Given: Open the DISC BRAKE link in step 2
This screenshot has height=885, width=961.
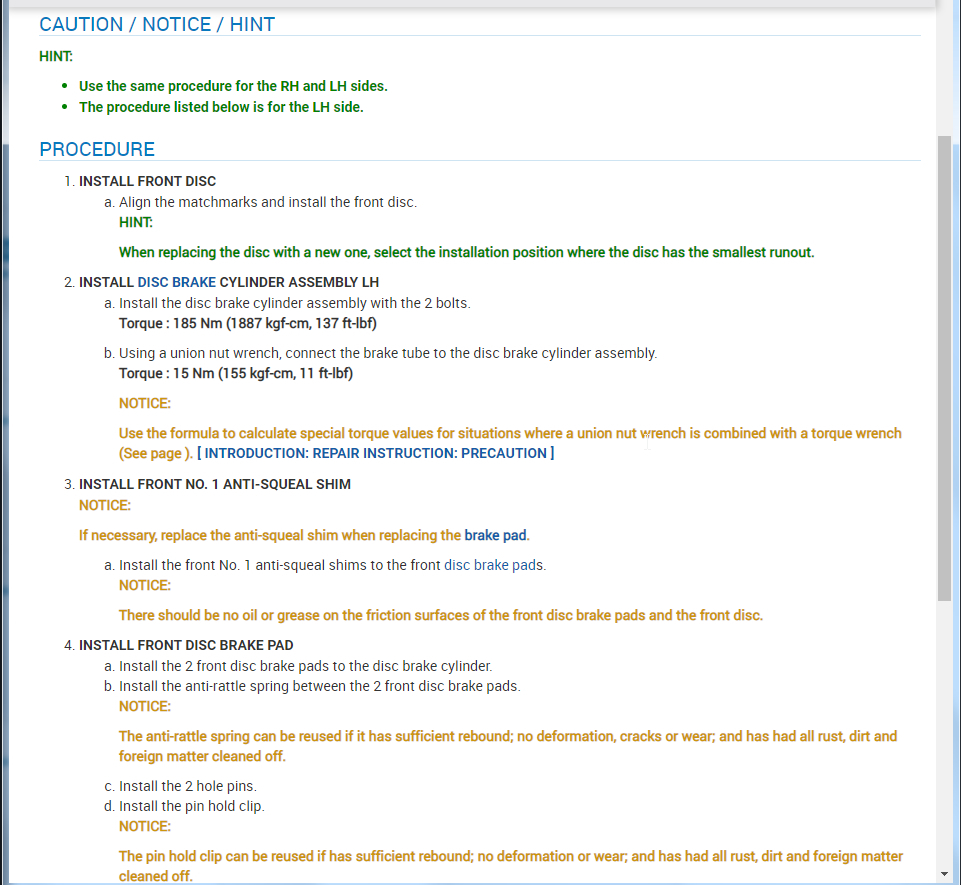Looking at the screenshot, I should (x=177, y=282).
